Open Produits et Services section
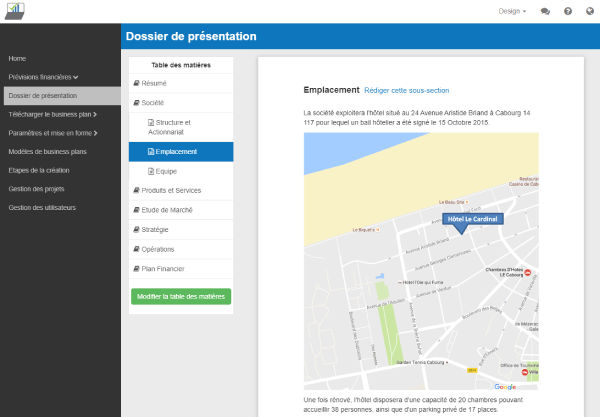Screen dimensions: 600x417 tap(181, 191)
